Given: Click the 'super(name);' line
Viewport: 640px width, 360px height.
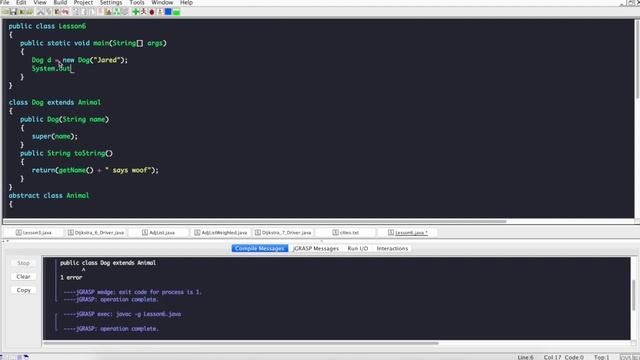Looking at the screenshot, I should [x=55, y=136].
